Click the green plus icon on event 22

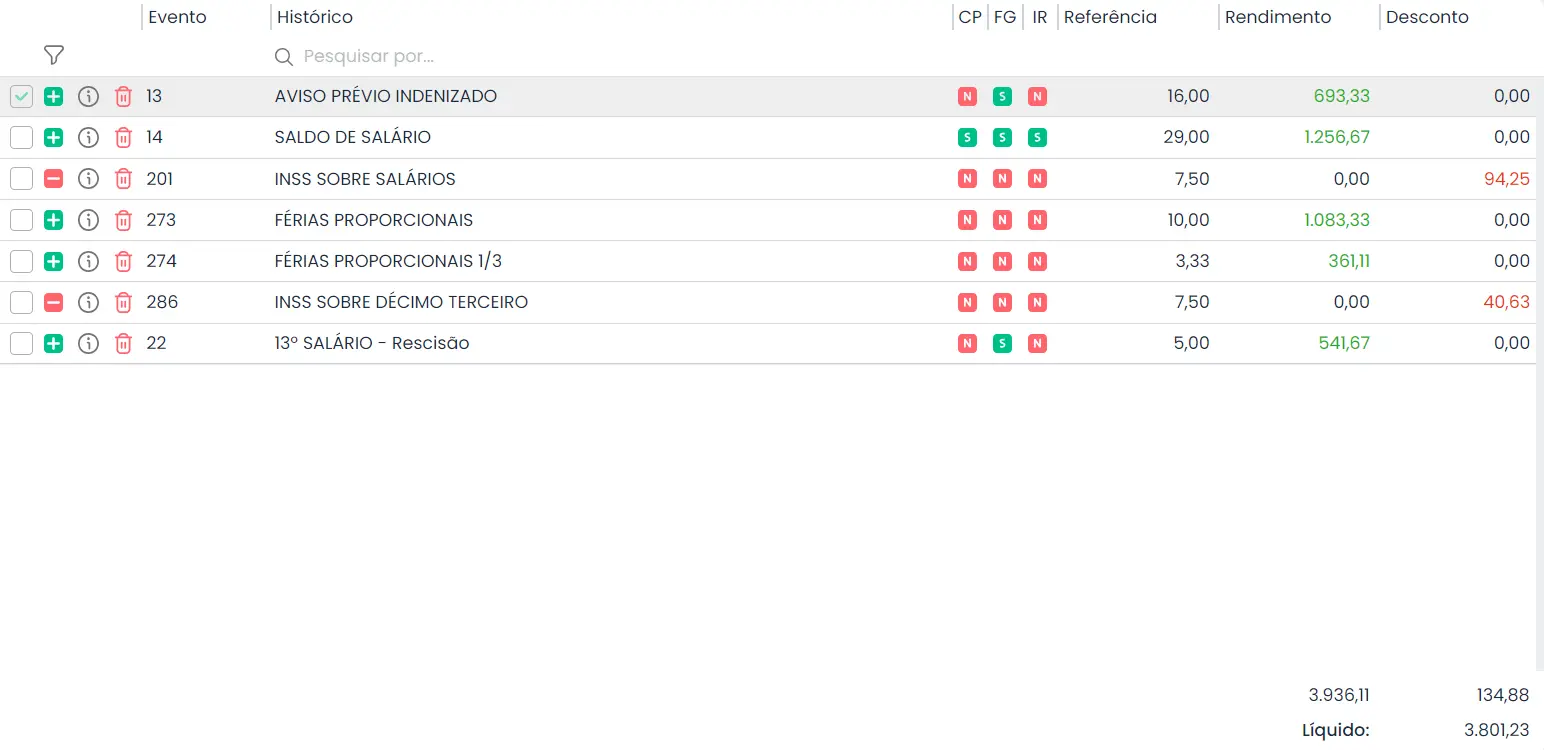click(54, 343)
